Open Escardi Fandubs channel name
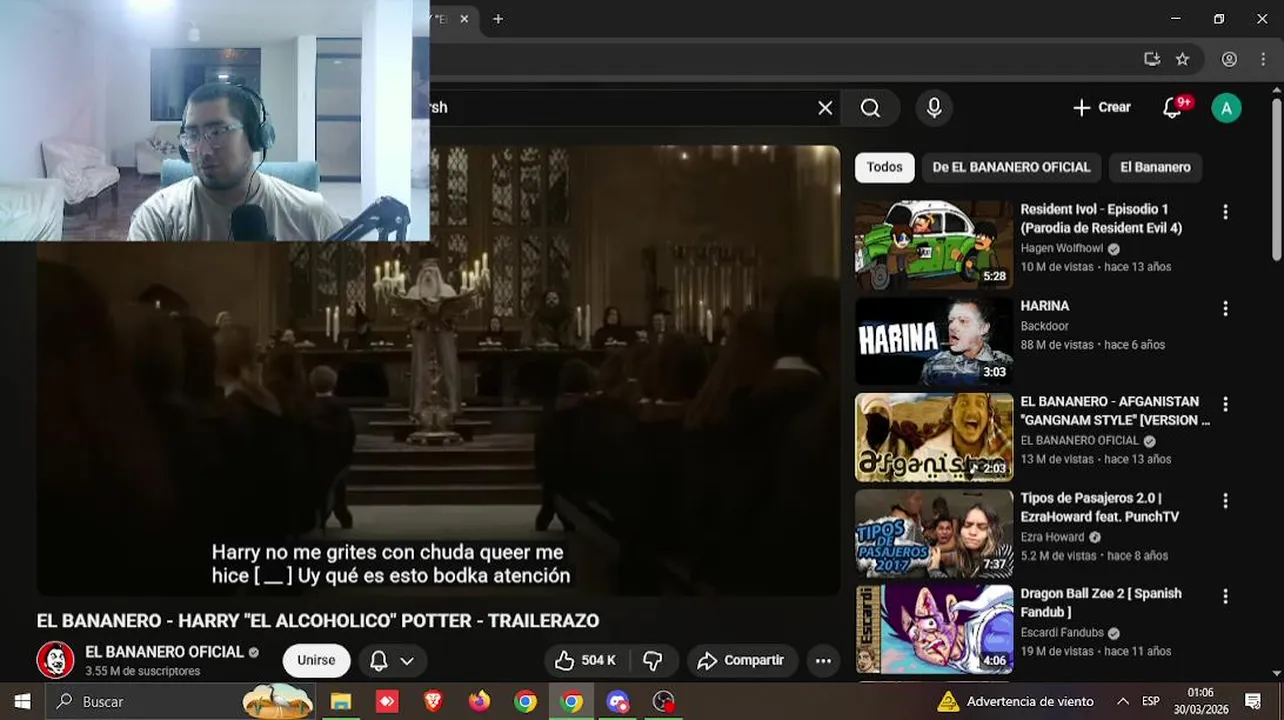 [x=1062, y=632]
